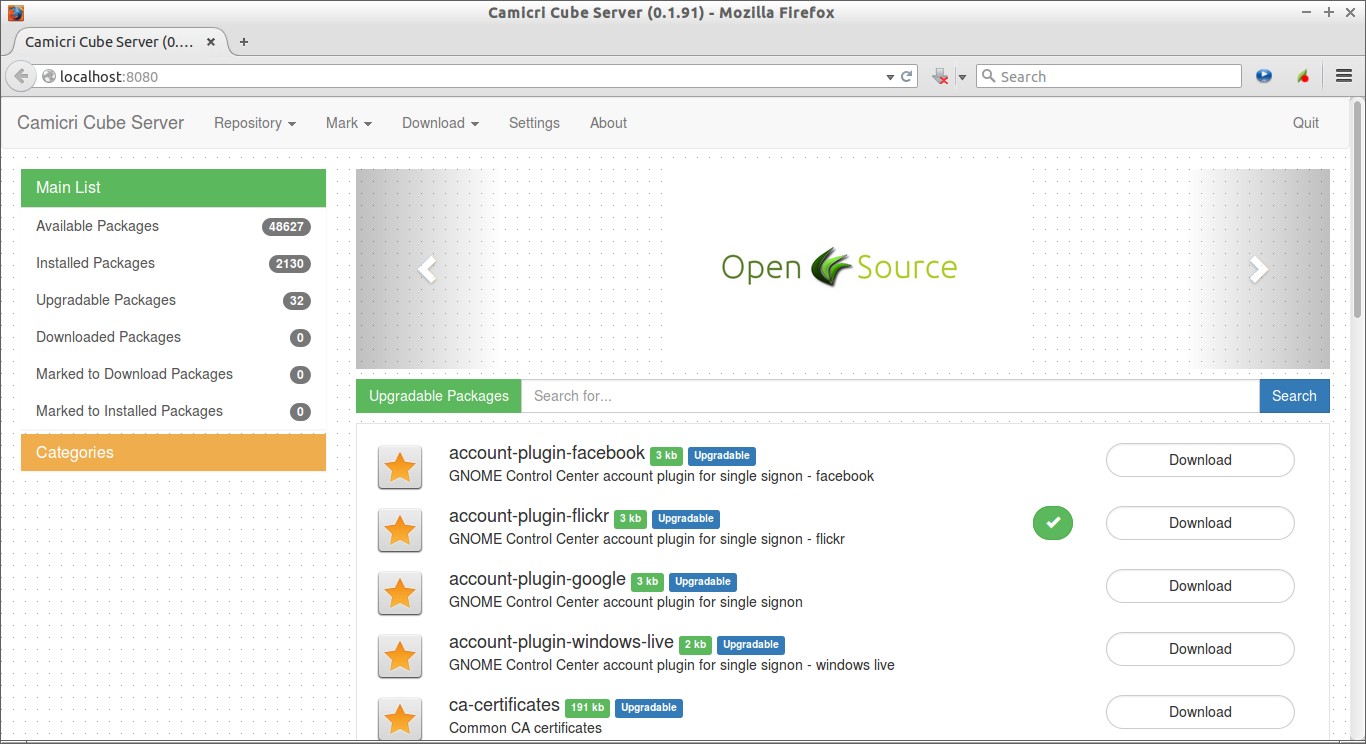Click the 191 kb size badge

[x=588, y=707]
